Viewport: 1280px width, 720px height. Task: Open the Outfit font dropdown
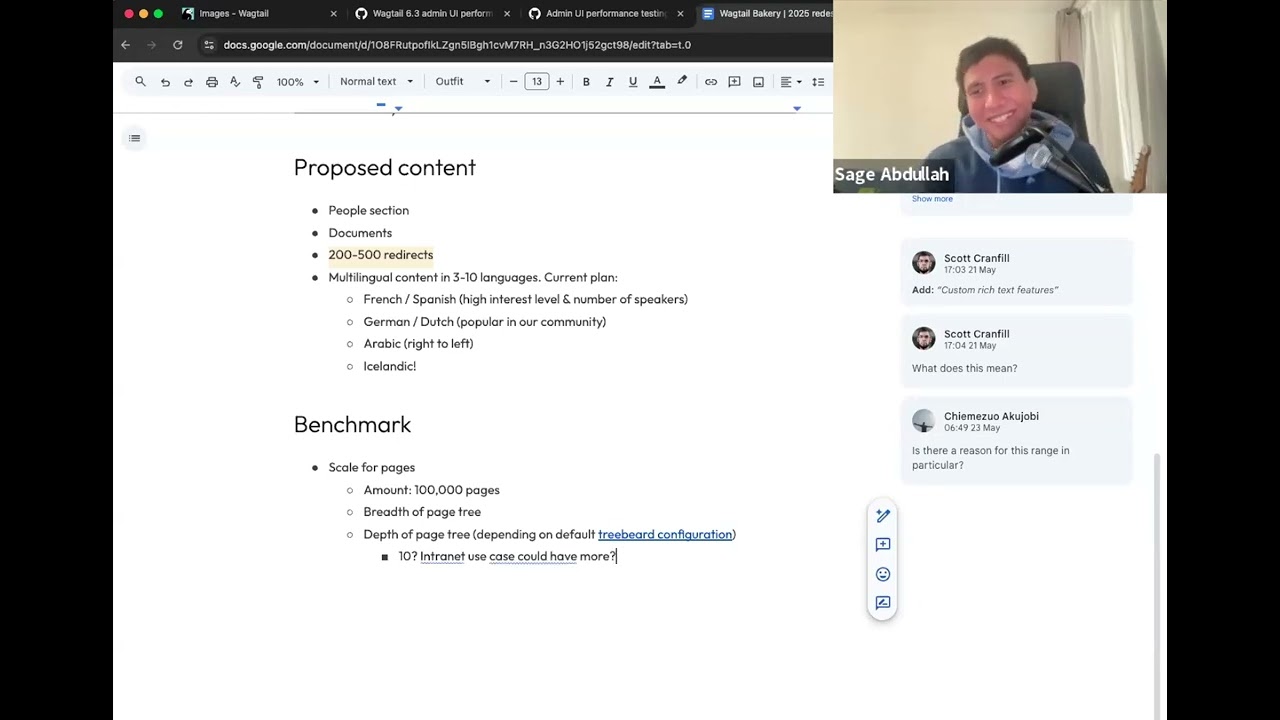(x=463, y=82)
